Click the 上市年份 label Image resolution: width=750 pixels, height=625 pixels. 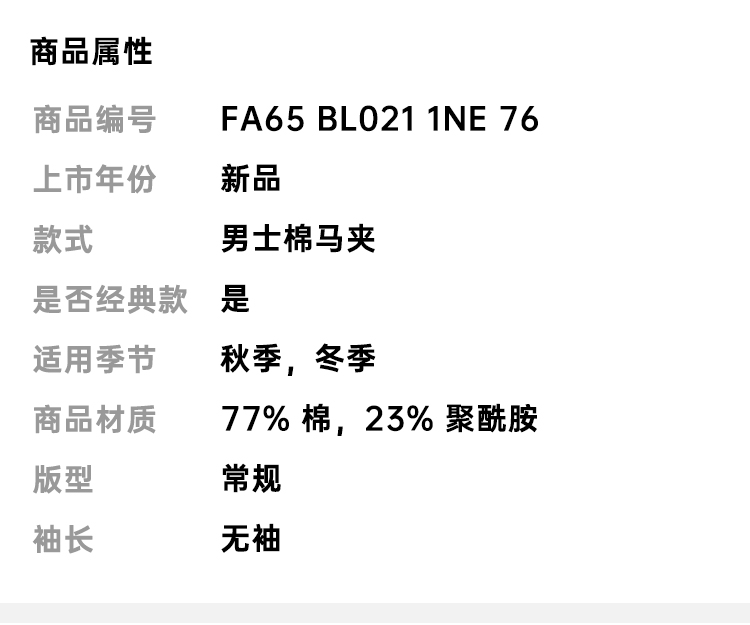click(94, 180)
